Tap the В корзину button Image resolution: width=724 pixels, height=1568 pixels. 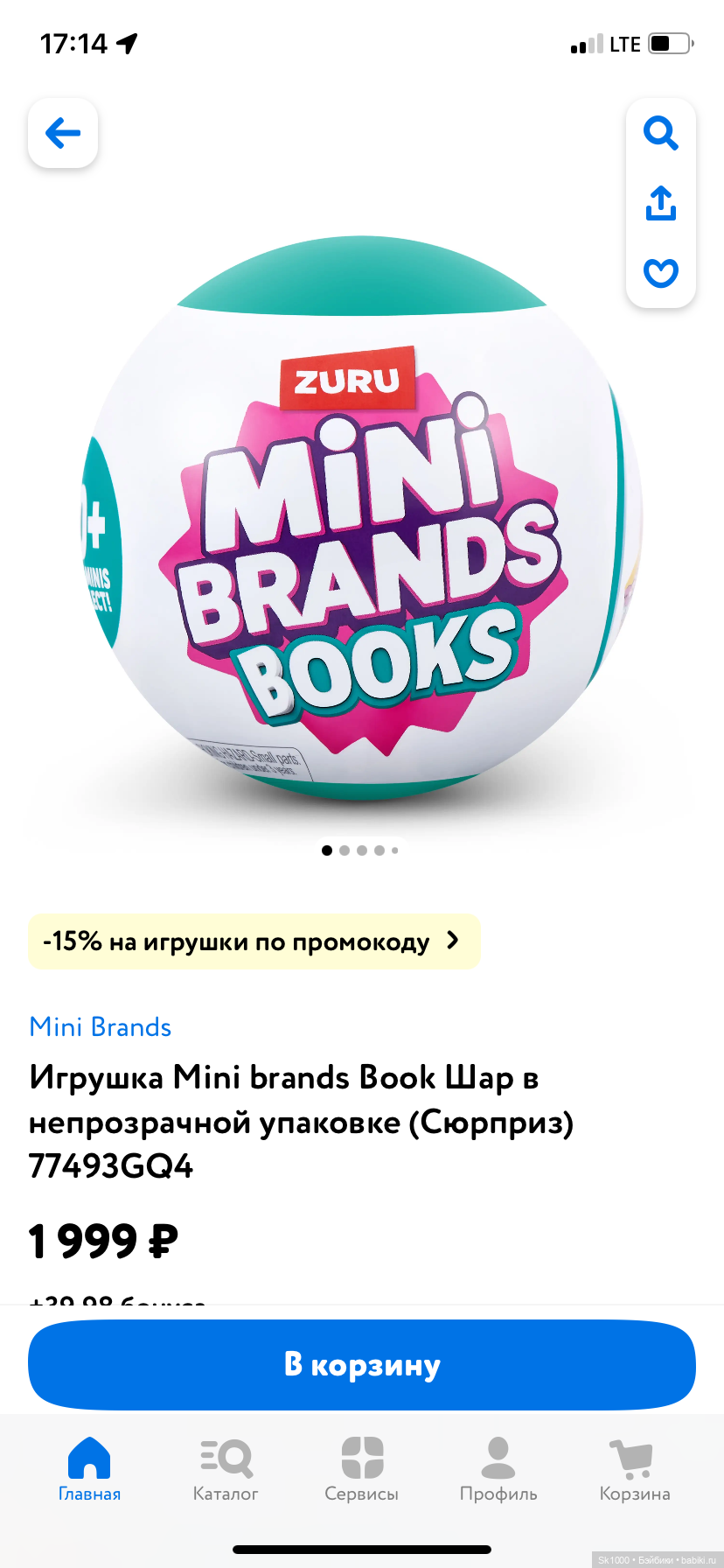[362, 1364]
